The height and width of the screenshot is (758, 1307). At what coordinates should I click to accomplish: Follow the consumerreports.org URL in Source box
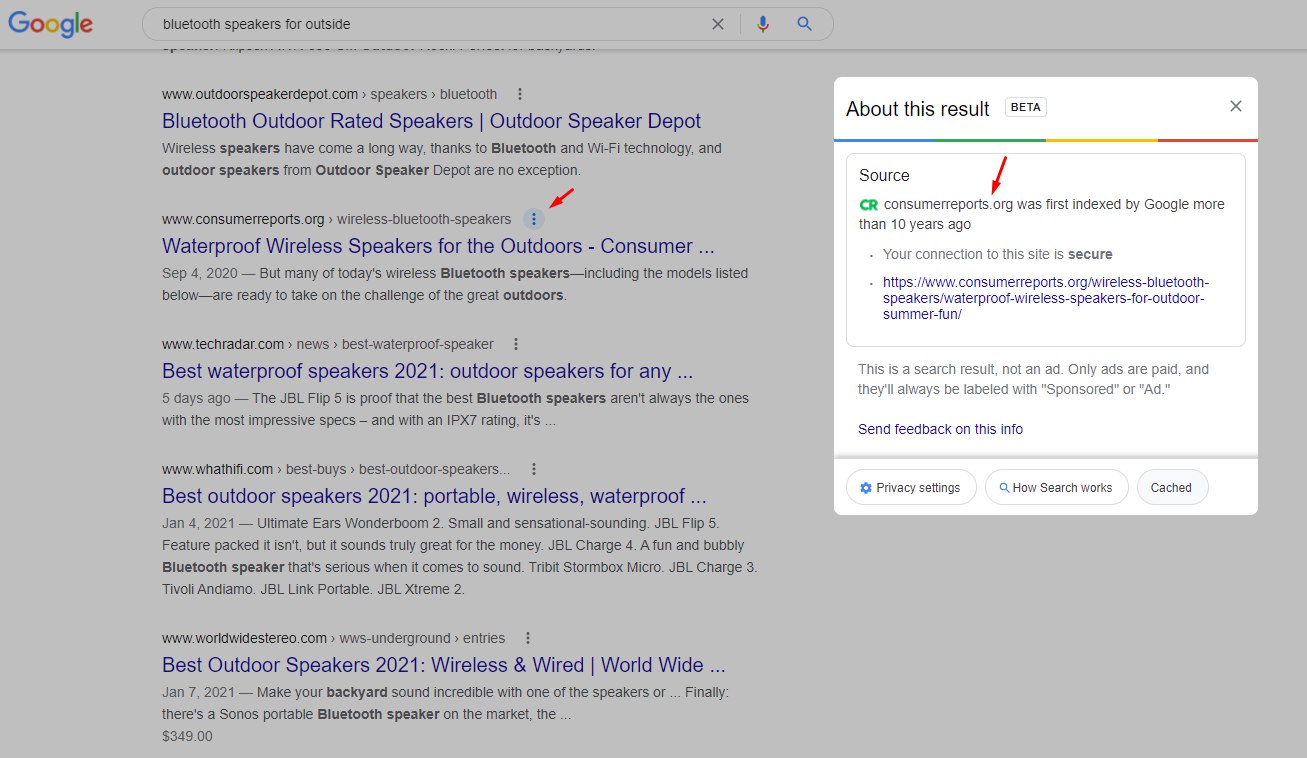coord(1046,298)
